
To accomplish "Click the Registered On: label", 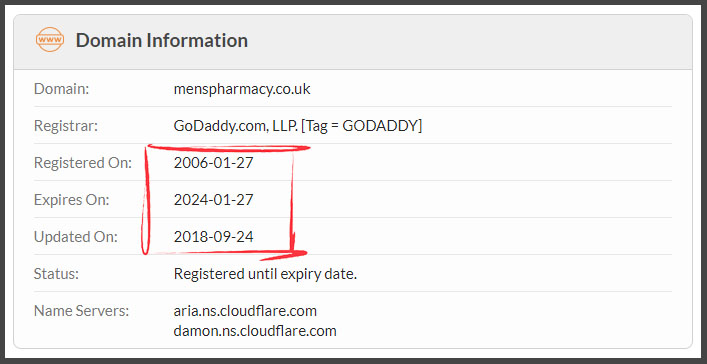I will pos(83,163).
